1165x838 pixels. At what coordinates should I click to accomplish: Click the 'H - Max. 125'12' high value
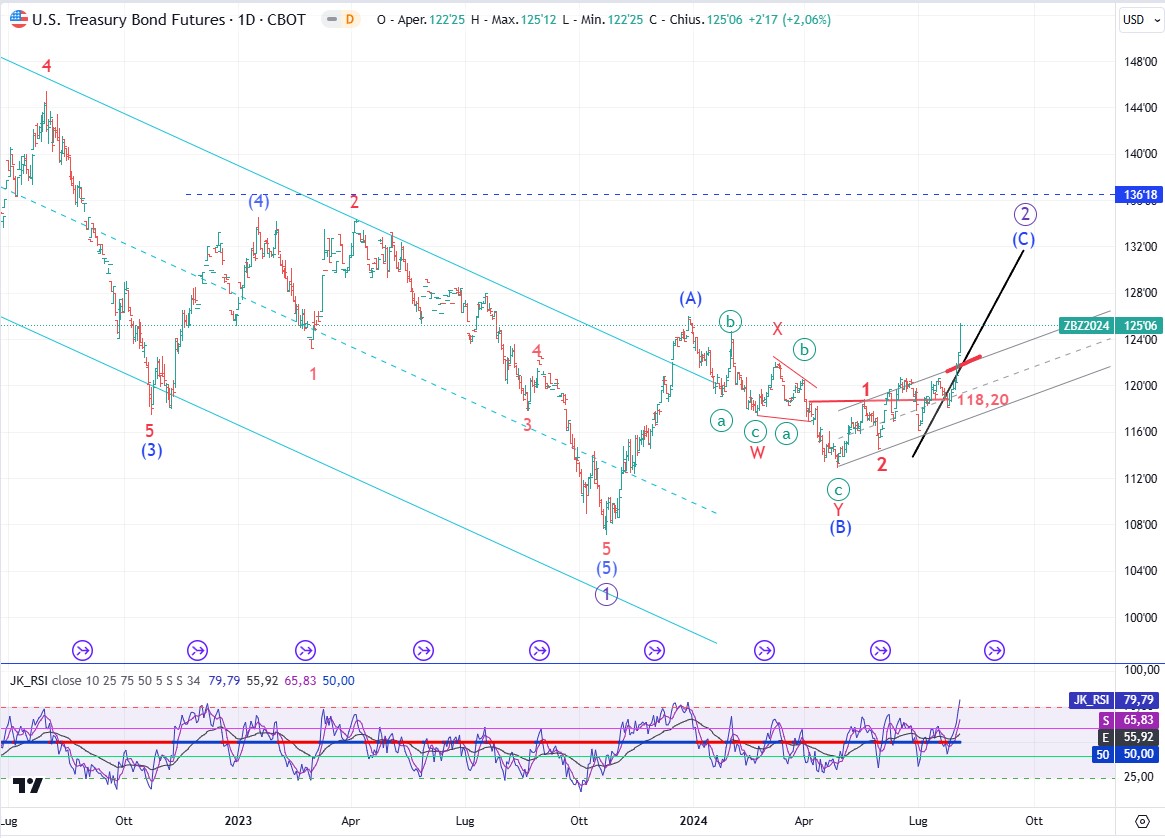point(513,20)
